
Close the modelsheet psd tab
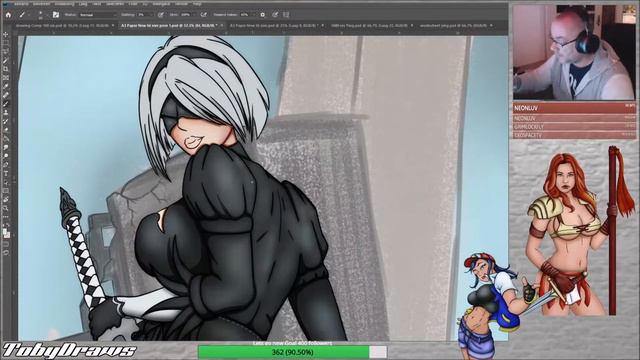point(491,25)
